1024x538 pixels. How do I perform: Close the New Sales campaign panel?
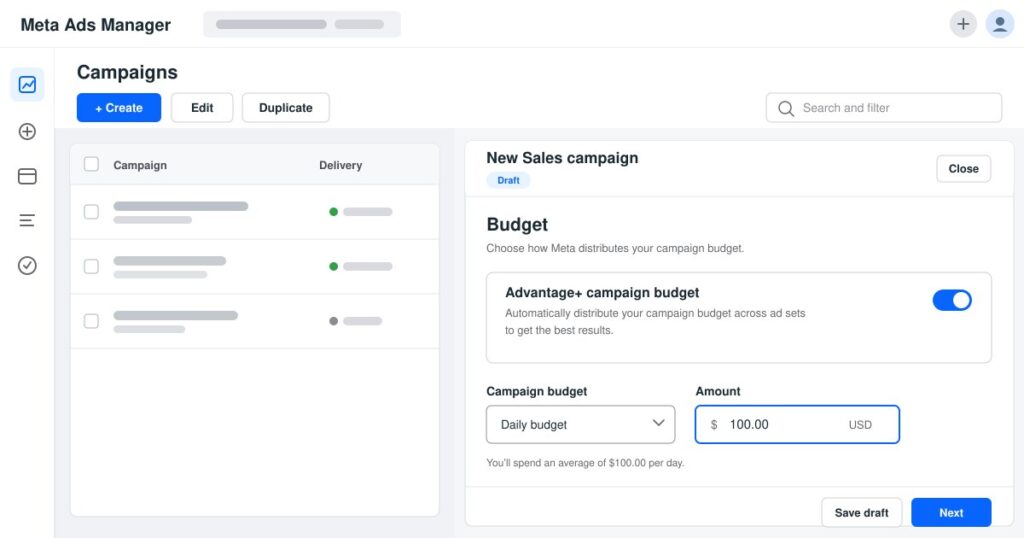point(963,168)
